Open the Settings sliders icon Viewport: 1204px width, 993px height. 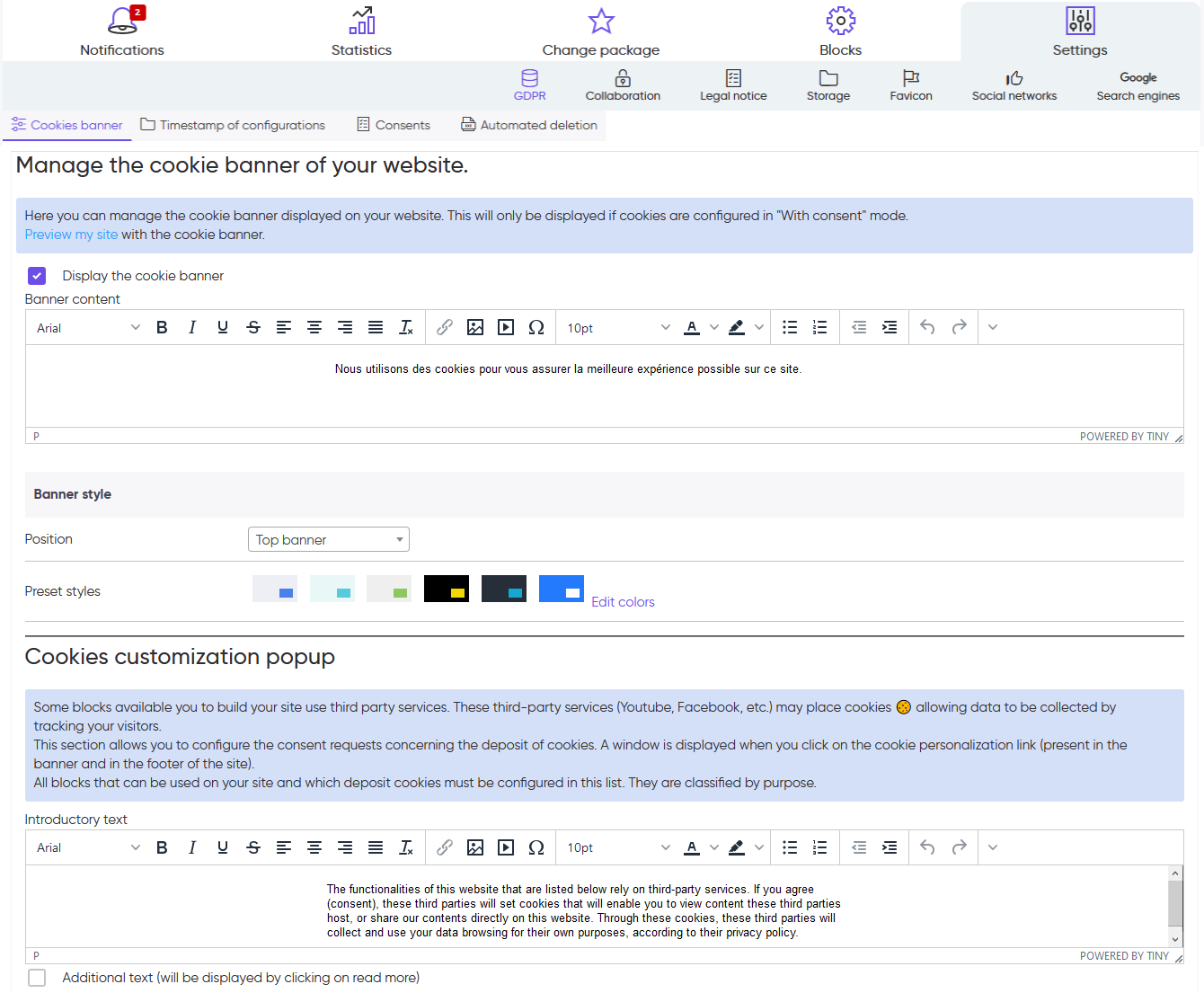[1080, 21]
